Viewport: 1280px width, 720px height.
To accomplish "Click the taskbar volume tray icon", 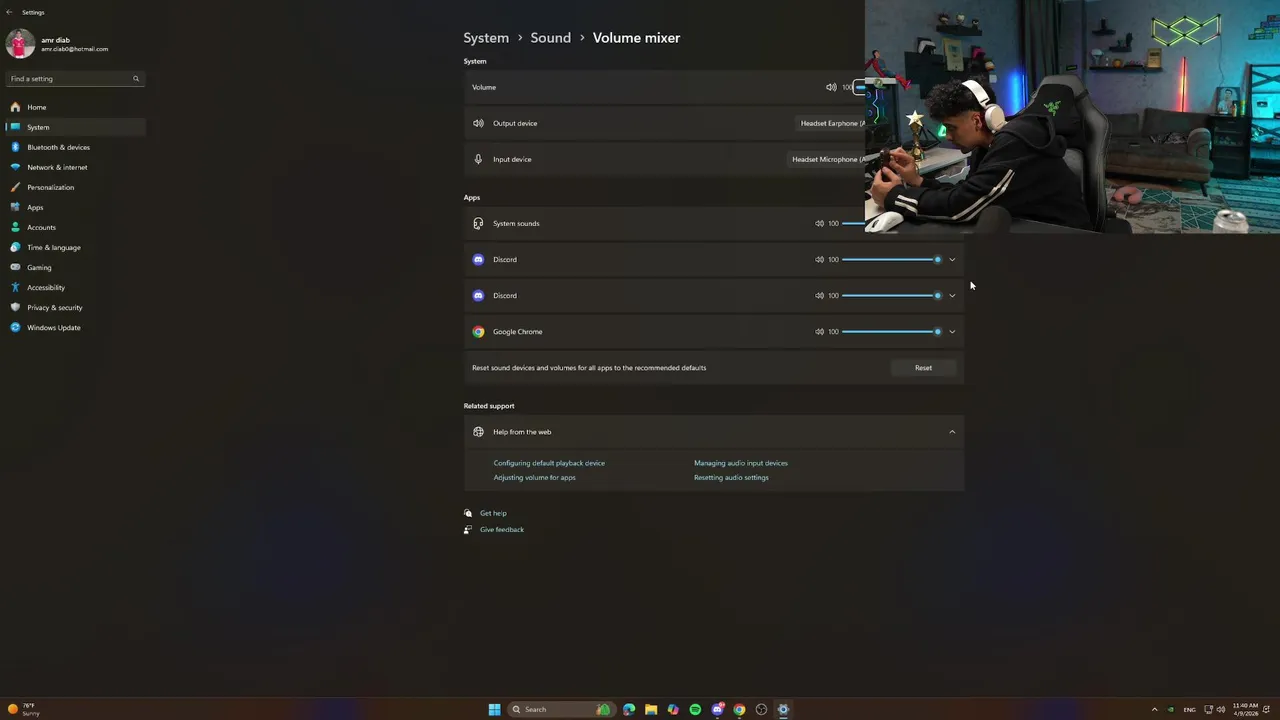I will tap(1220, 710).
